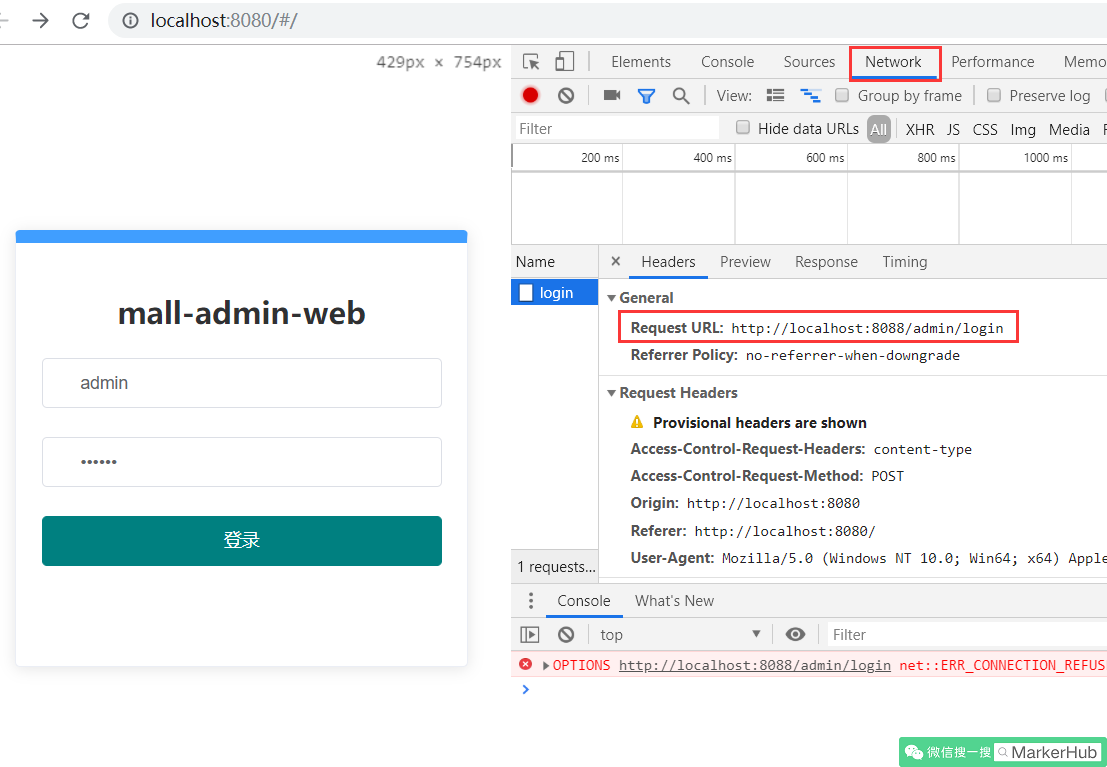This screenshot has width=1107, height=767.
Task: Enable Group by frame checkbox
Action: 842,95
